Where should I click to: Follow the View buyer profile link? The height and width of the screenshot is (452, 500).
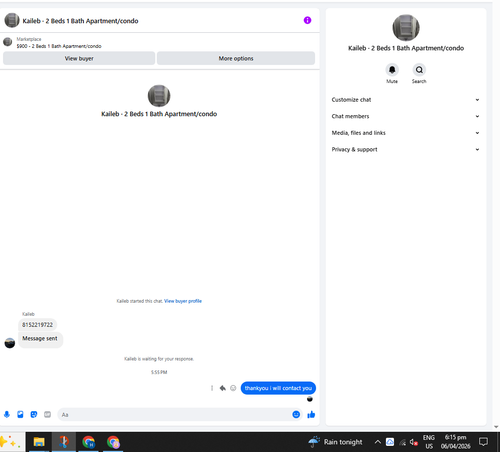coord(183,301)
